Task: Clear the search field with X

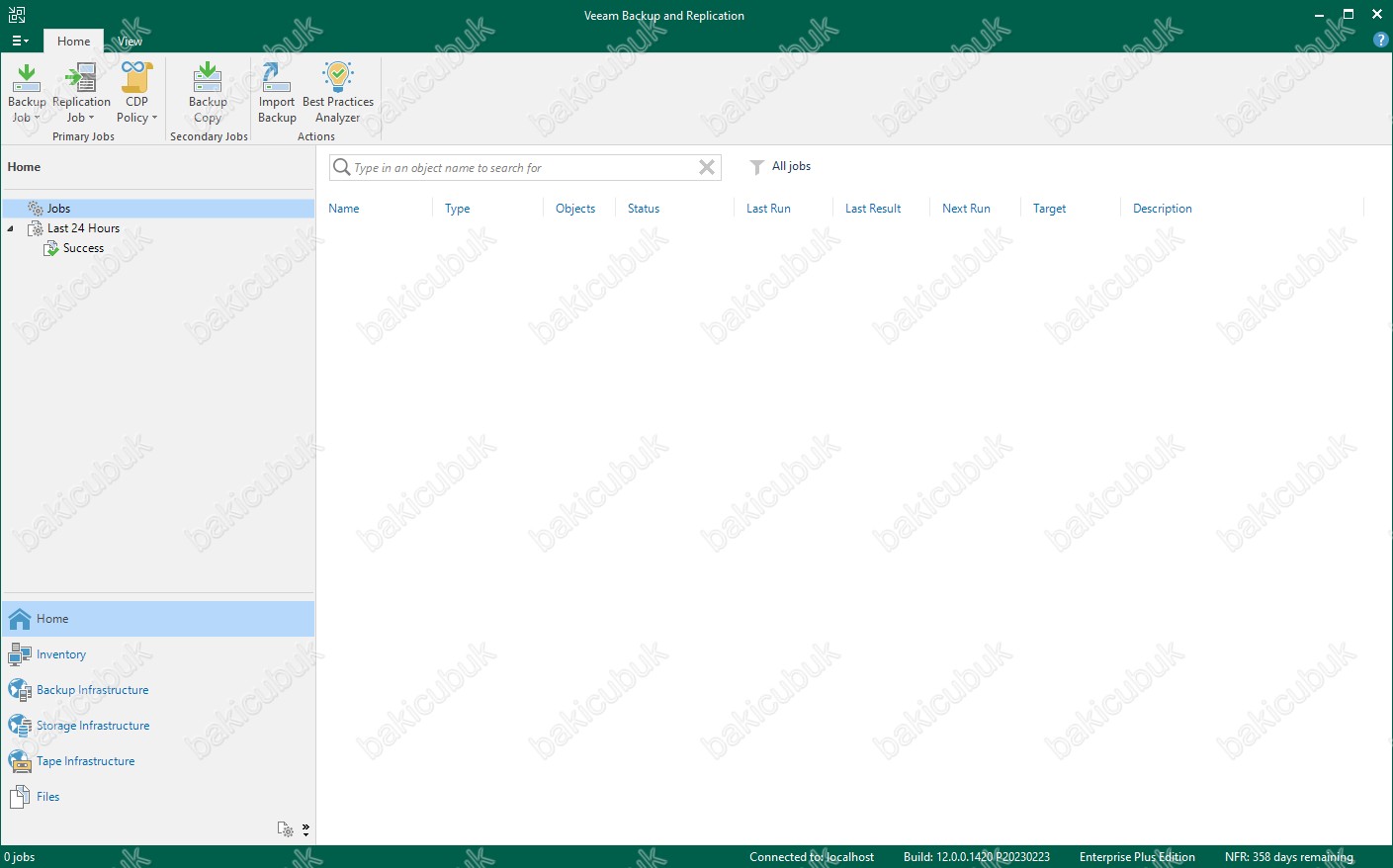Action: [x=707, y=167]
